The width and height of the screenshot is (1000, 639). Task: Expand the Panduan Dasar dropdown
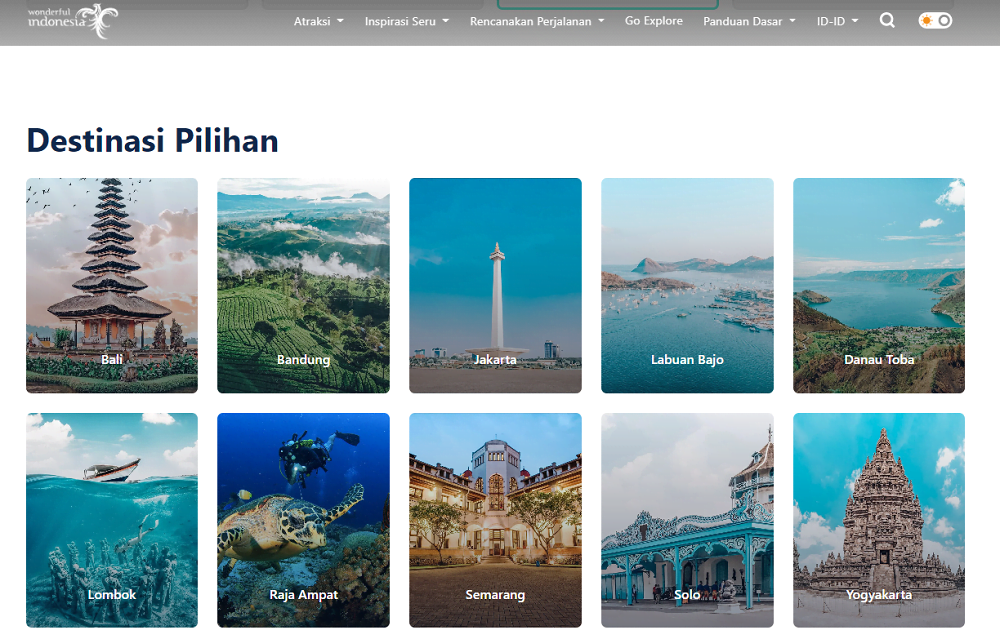coord(749,21)
